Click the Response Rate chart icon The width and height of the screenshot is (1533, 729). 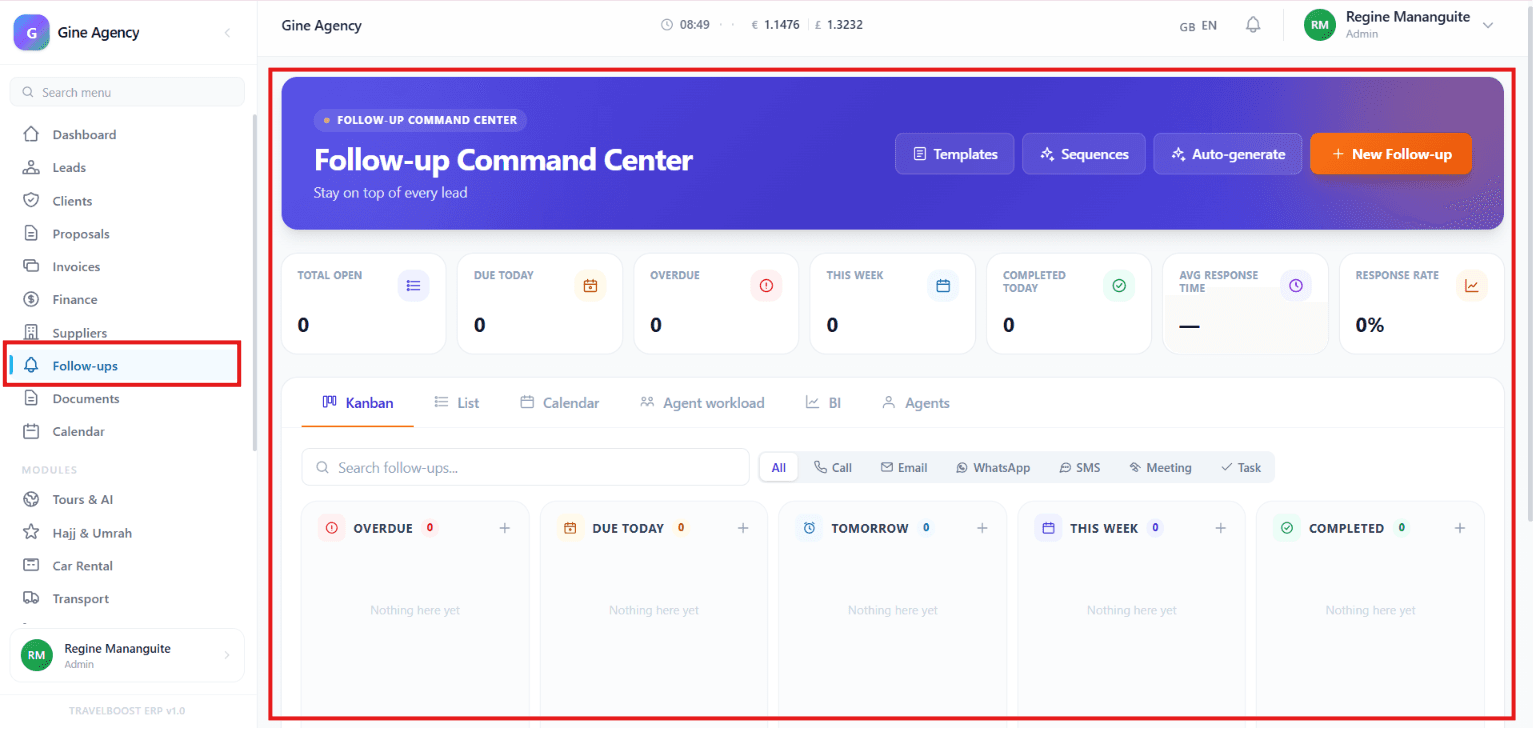1472,286
